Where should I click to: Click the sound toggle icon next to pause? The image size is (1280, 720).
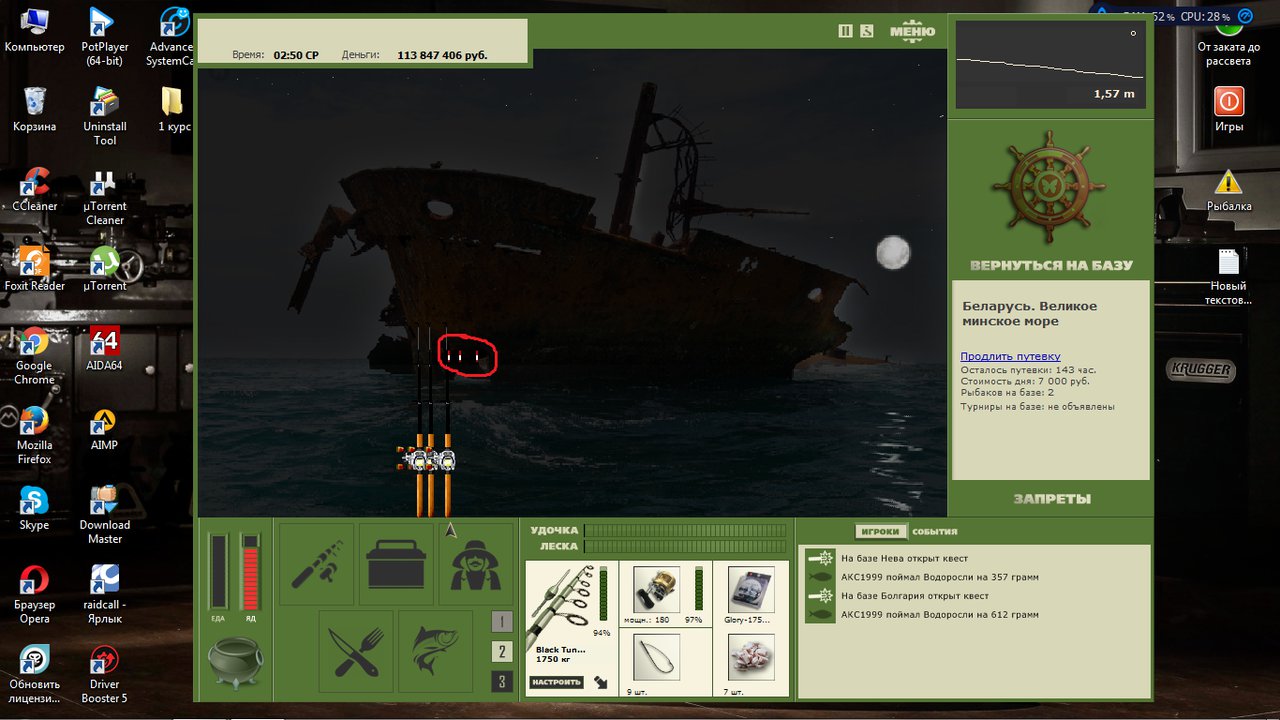click(x=867, y=31)
